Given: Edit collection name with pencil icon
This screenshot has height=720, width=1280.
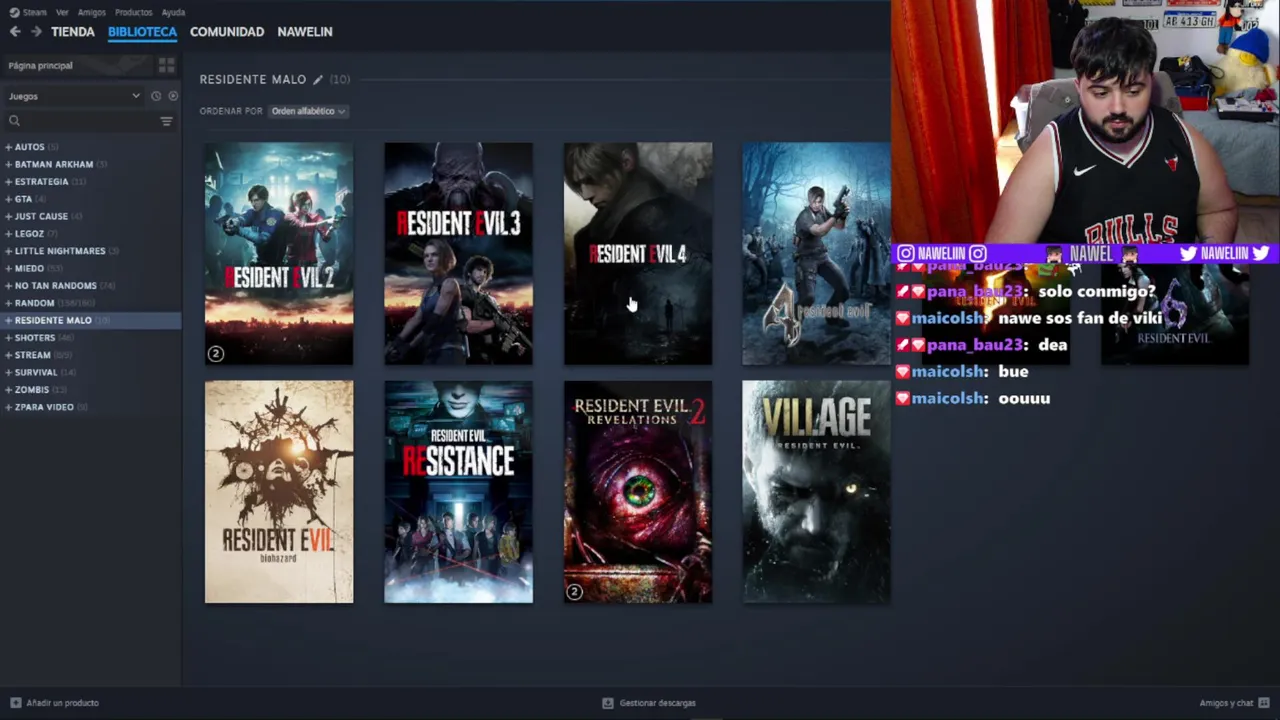Looking at the screenshot, I should tap(318, 79).
